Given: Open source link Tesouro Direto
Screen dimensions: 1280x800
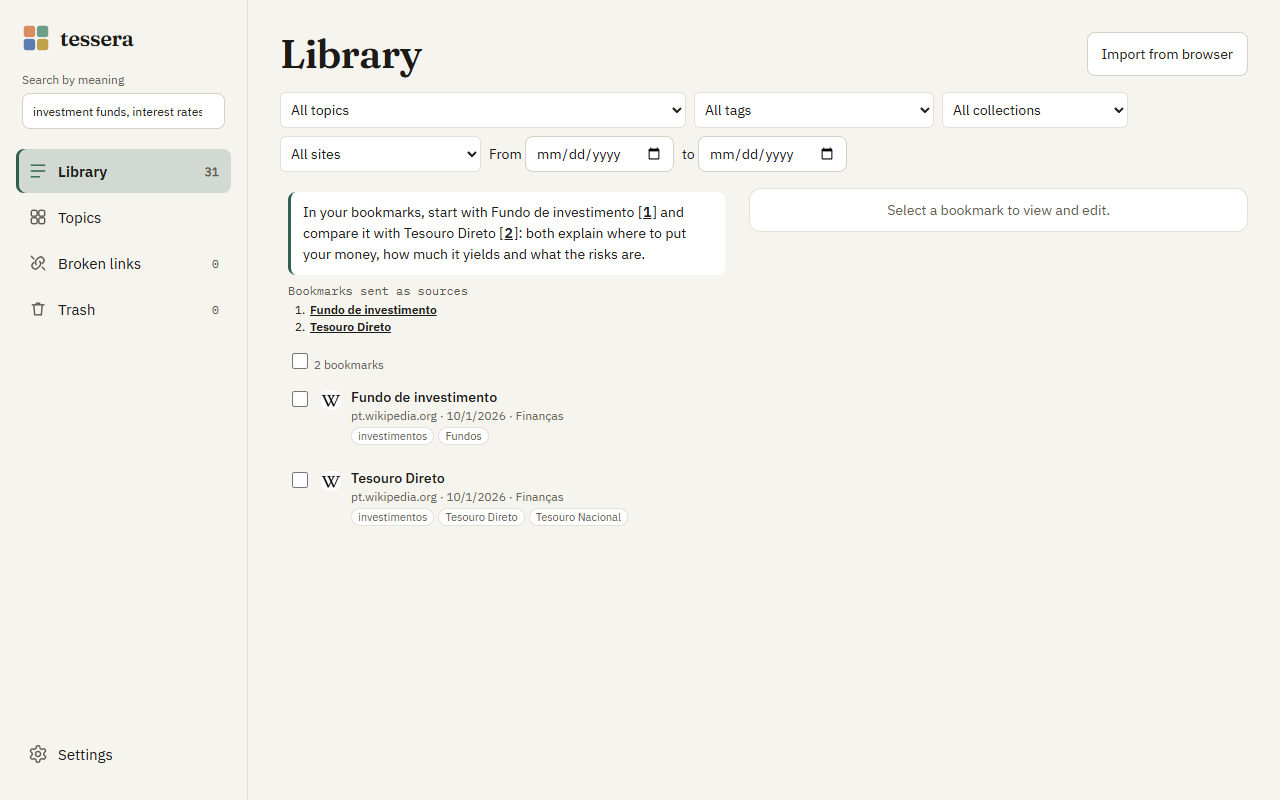Looking at the screenshot, I should point(350,327).
